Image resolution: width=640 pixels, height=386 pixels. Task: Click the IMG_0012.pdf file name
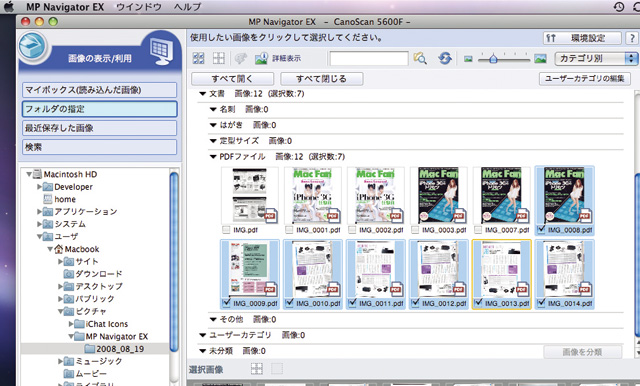point(444,303)
